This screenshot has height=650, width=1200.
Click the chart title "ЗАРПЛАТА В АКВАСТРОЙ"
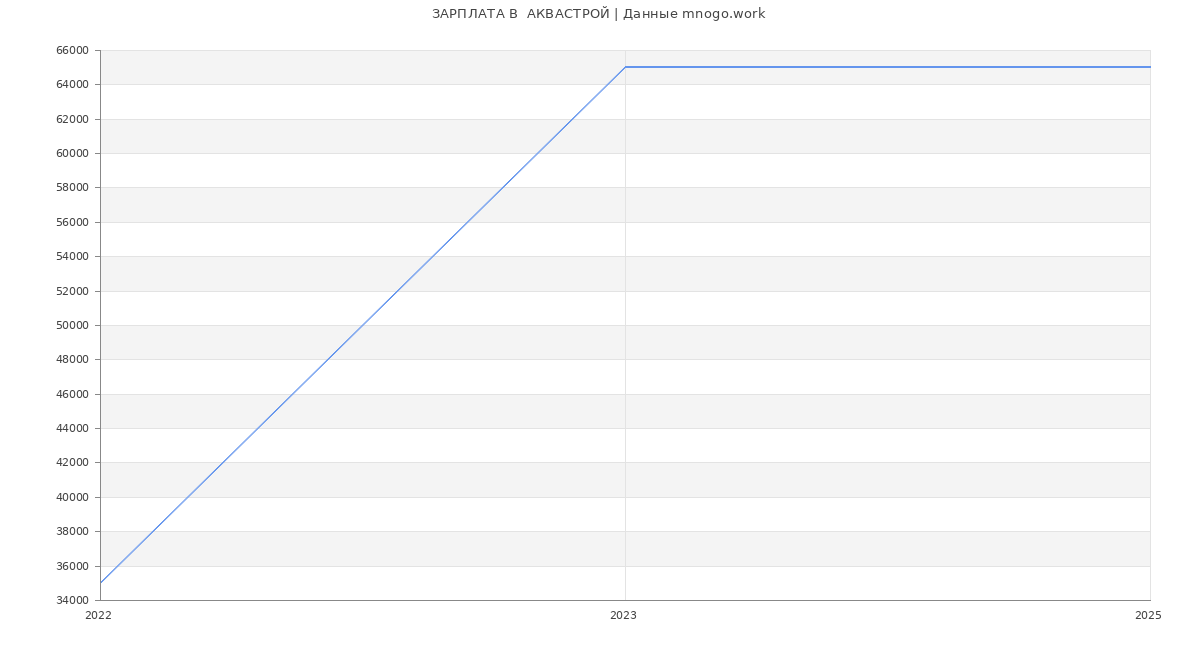[x=520, y=14]
